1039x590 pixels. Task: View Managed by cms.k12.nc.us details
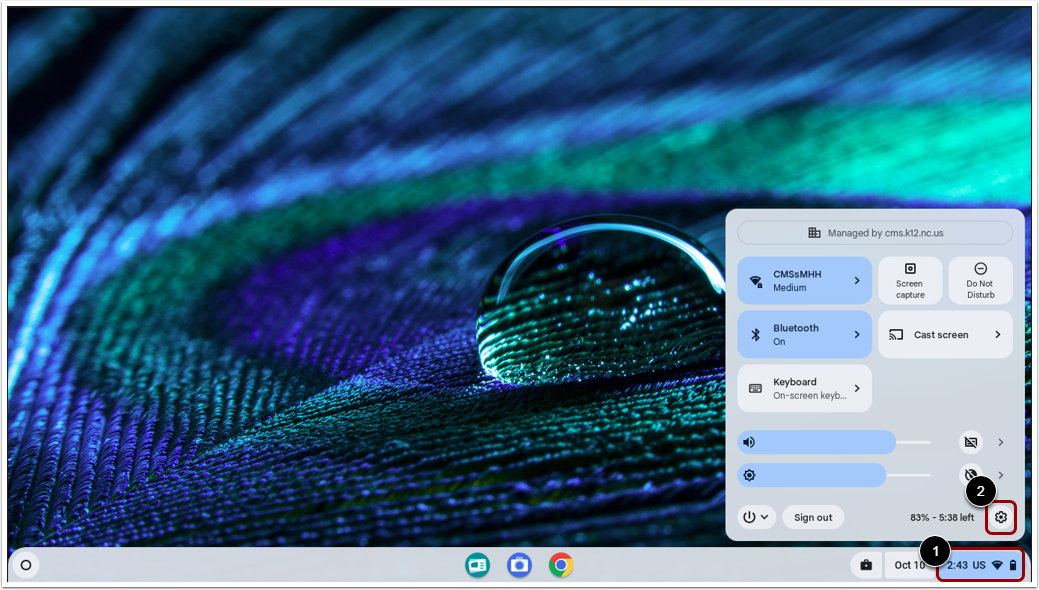(875, 232)
